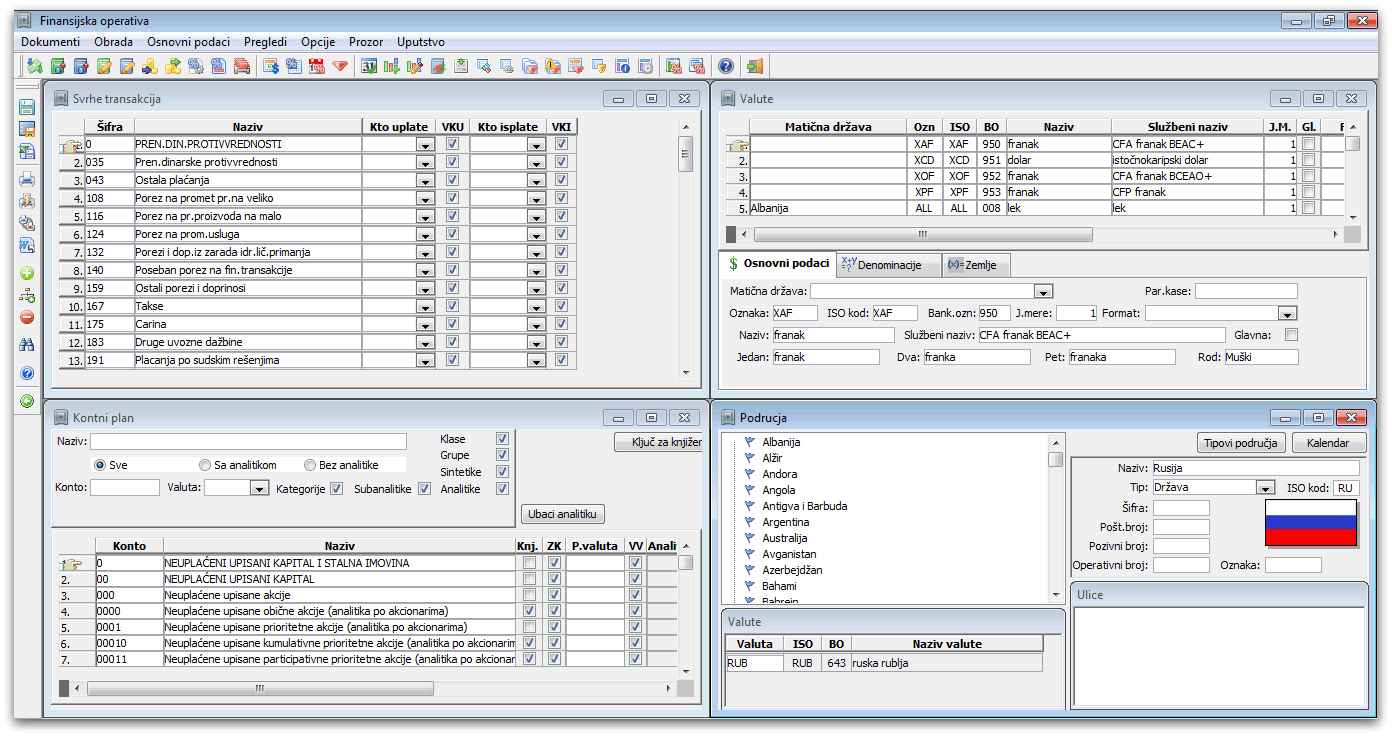Open the Osnovni podaci menu
This screenshot has width=1392, height=737.
click(188, 42)
